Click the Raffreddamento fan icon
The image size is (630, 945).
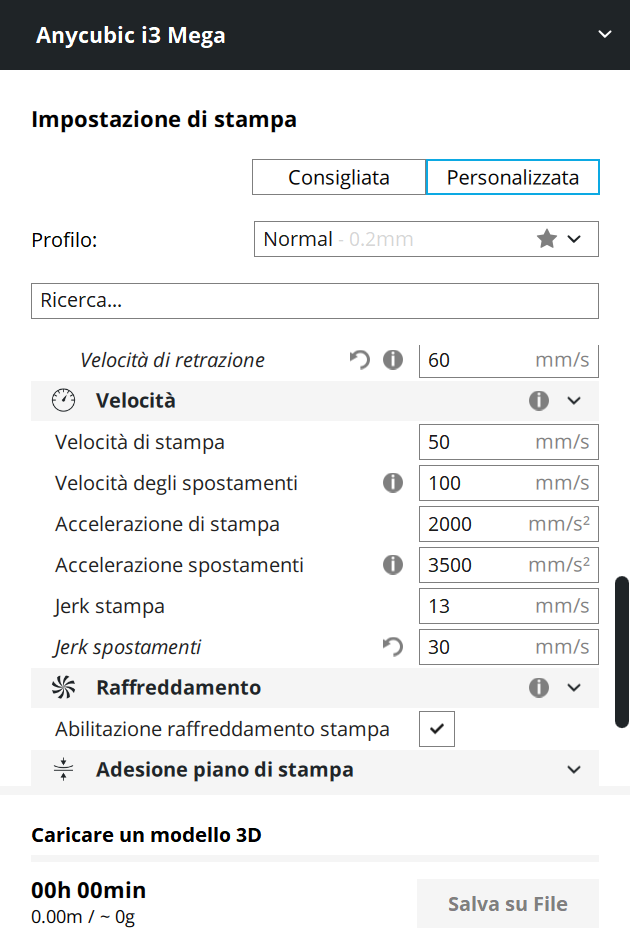pyautogui.click(x=63, y=688)
